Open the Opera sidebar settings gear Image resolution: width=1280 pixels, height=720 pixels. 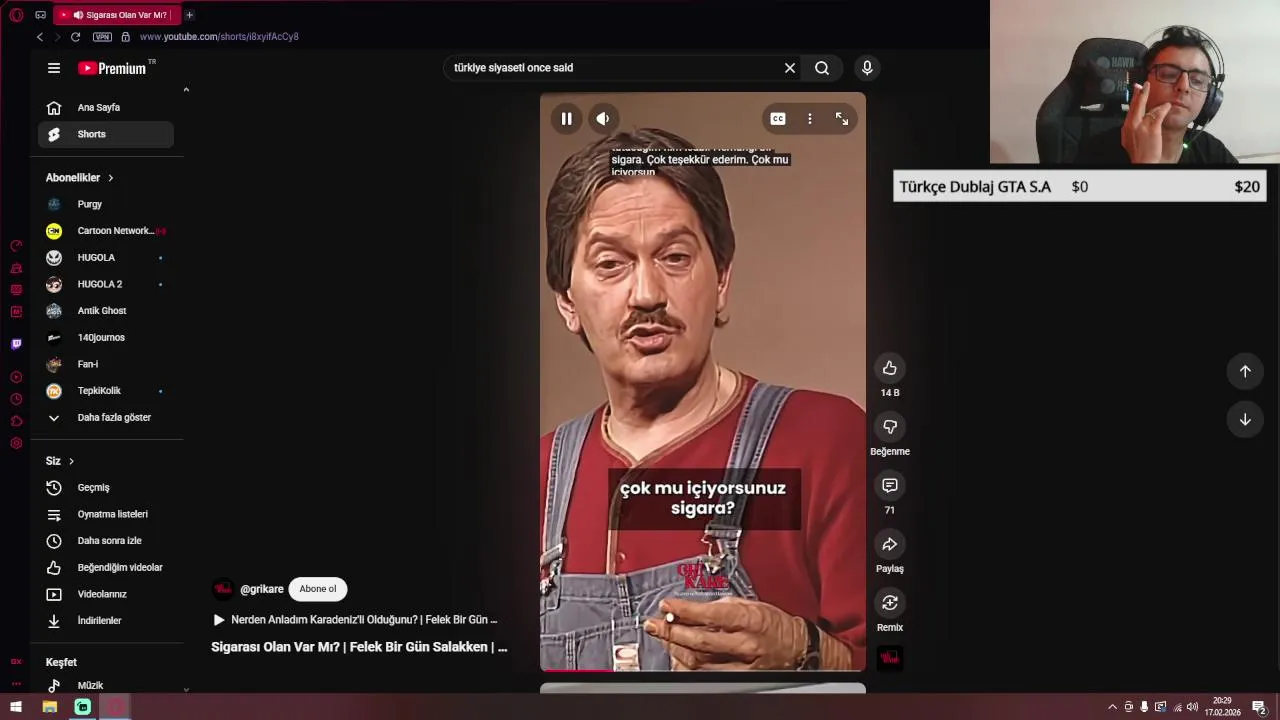point(16,443)
